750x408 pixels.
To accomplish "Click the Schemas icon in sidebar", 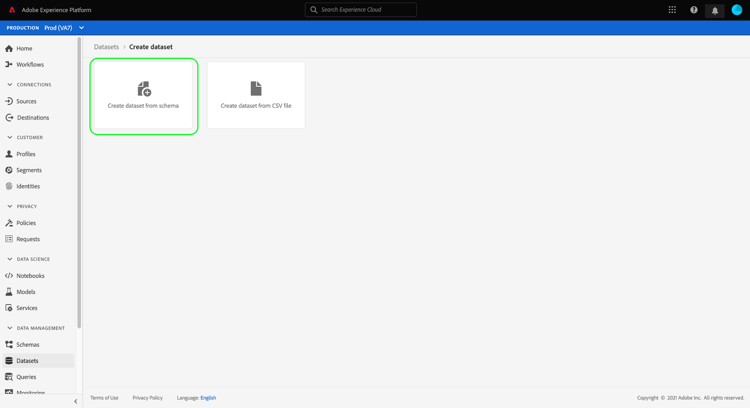I will [x=9, y=344].
